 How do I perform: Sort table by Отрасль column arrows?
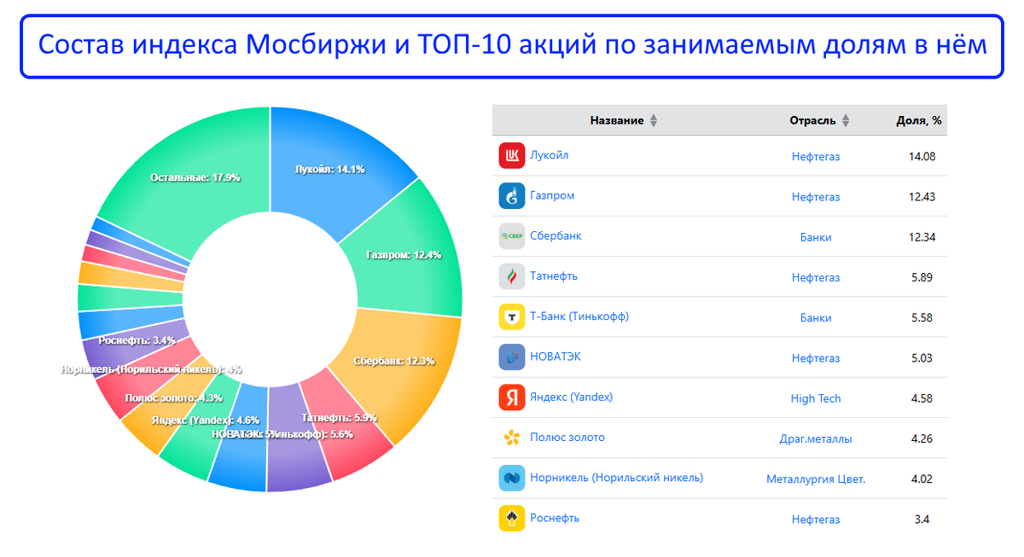click(845, 121)
